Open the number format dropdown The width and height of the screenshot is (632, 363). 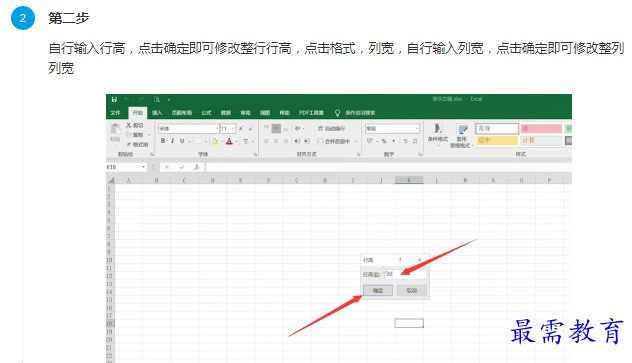pyautogui.click(x=417, y=129)
